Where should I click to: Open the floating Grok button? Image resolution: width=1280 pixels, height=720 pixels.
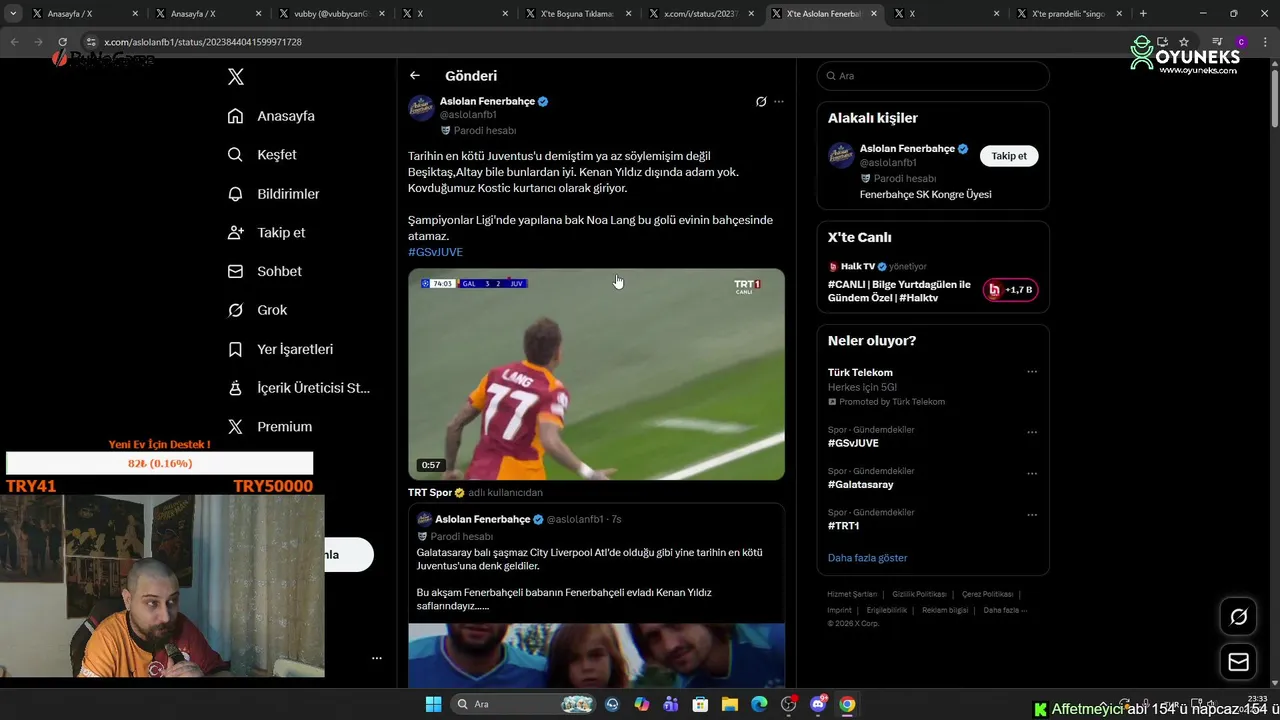pyautogui.click(x=1238, y=617)
